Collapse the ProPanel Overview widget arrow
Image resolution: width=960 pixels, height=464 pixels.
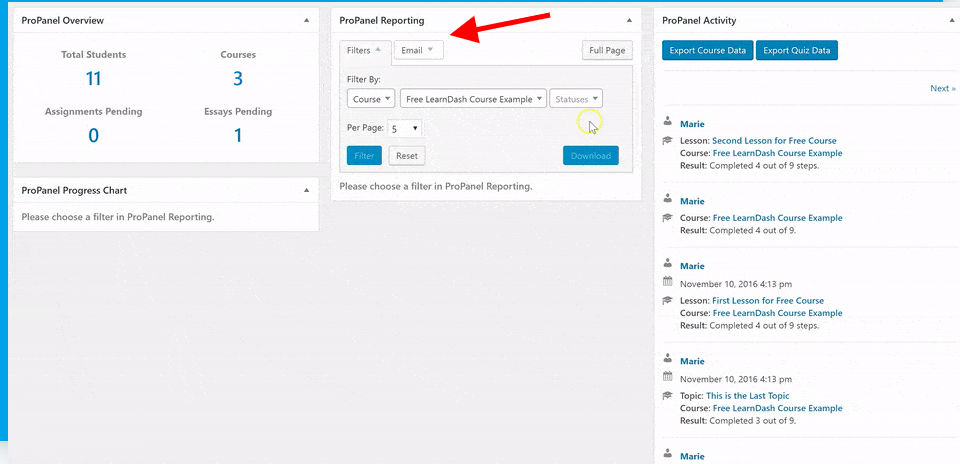click(x=307, y=20)
